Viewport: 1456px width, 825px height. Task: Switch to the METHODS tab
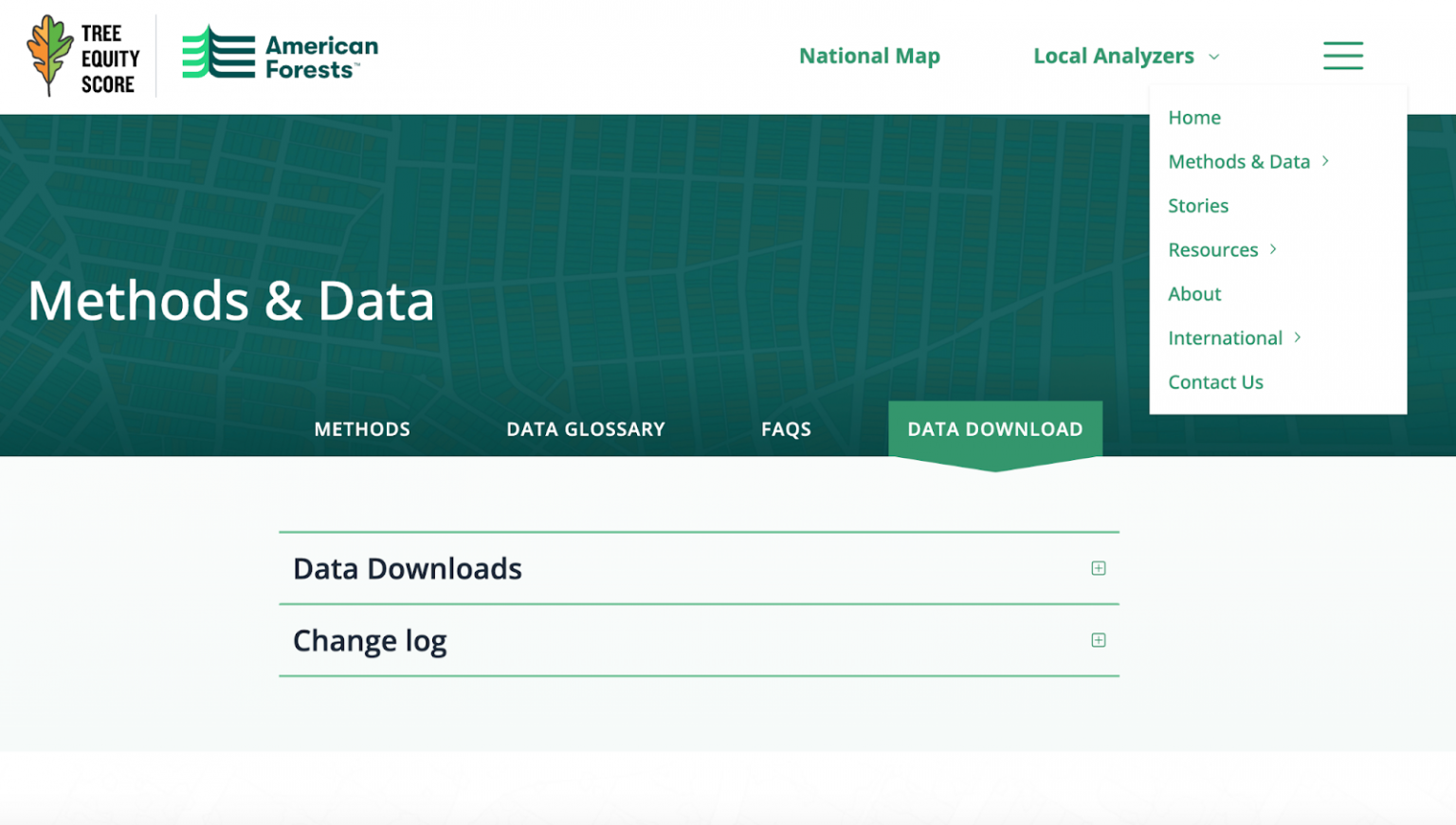point(361,429)
